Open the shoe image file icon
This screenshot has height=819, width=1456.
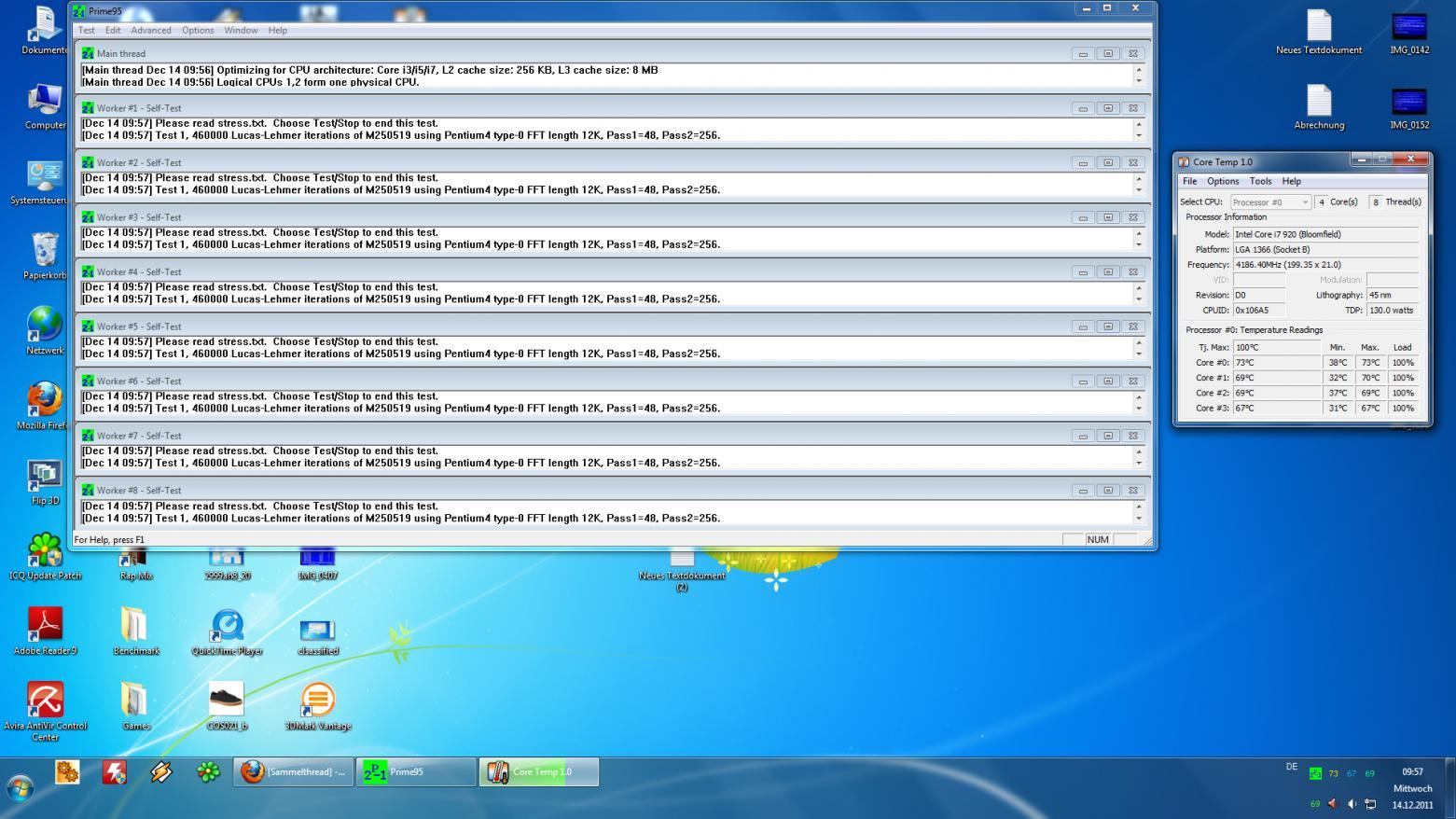[227, 704]
